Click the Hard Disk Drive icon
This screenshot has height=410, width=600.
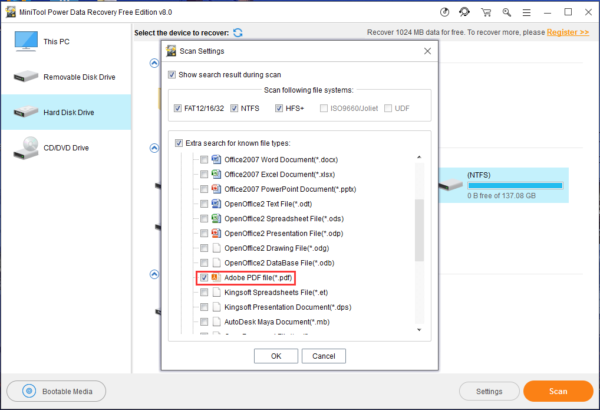point(26,112)
